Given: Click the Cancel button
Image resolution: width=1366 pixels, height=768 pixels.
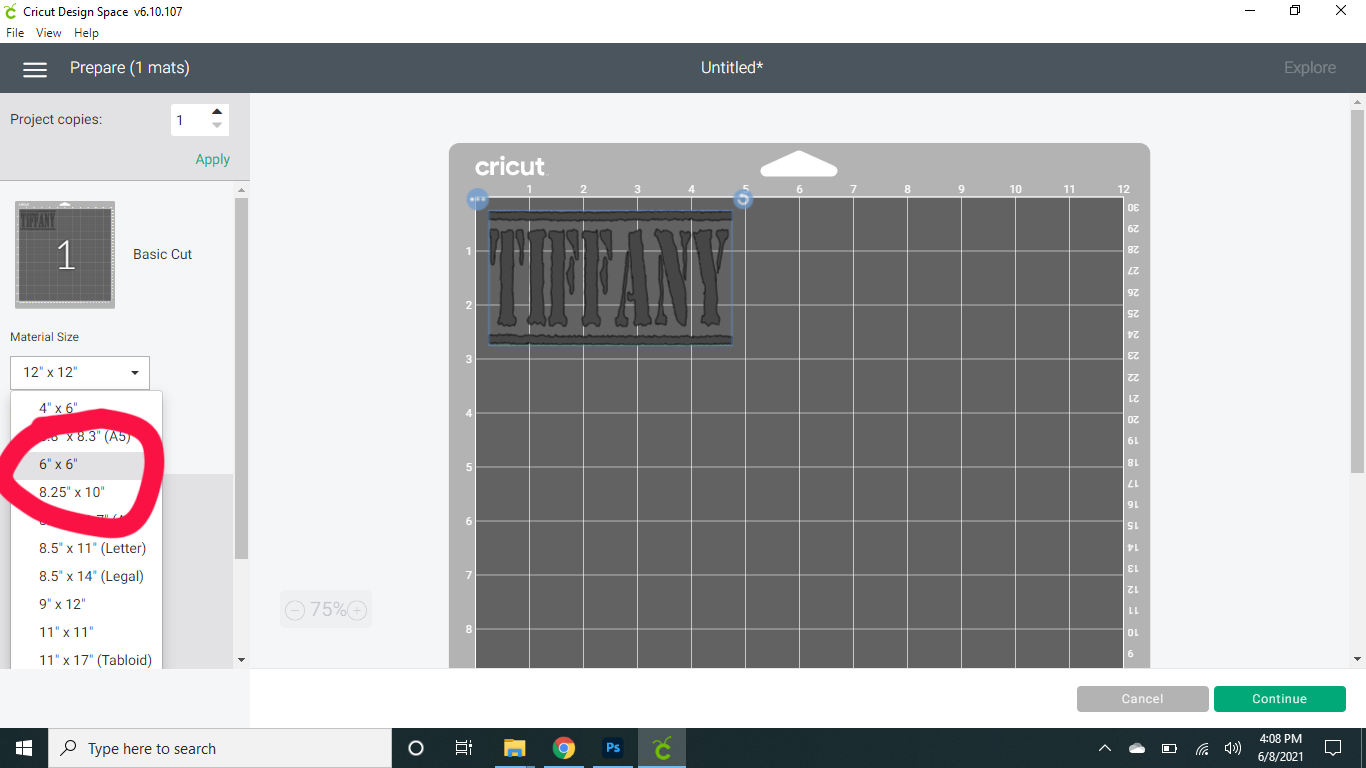Looking at the screenshot, I should point(1142,699).
